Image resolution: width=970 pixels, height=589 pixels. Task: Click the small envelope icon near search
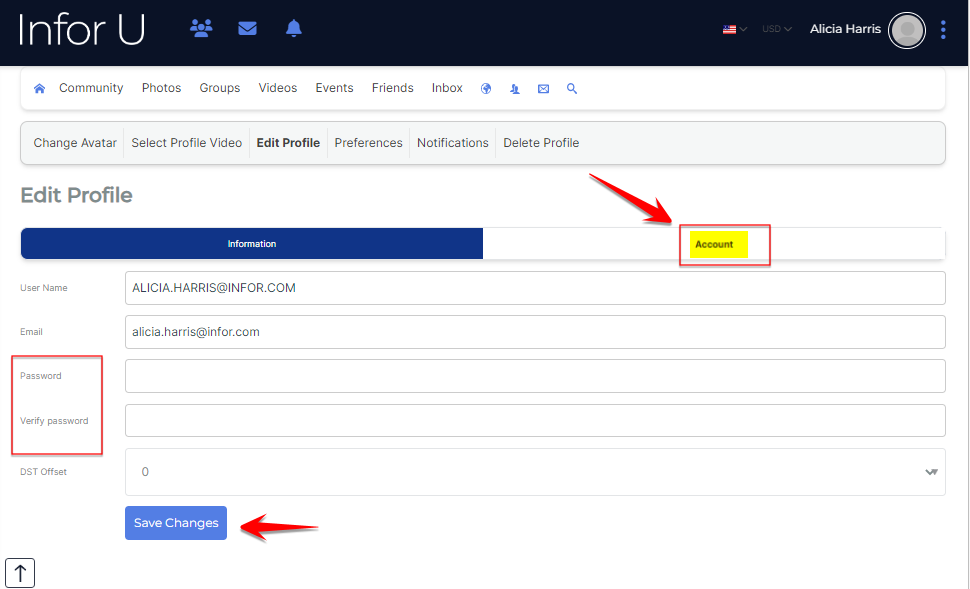(x=543, y=88)
